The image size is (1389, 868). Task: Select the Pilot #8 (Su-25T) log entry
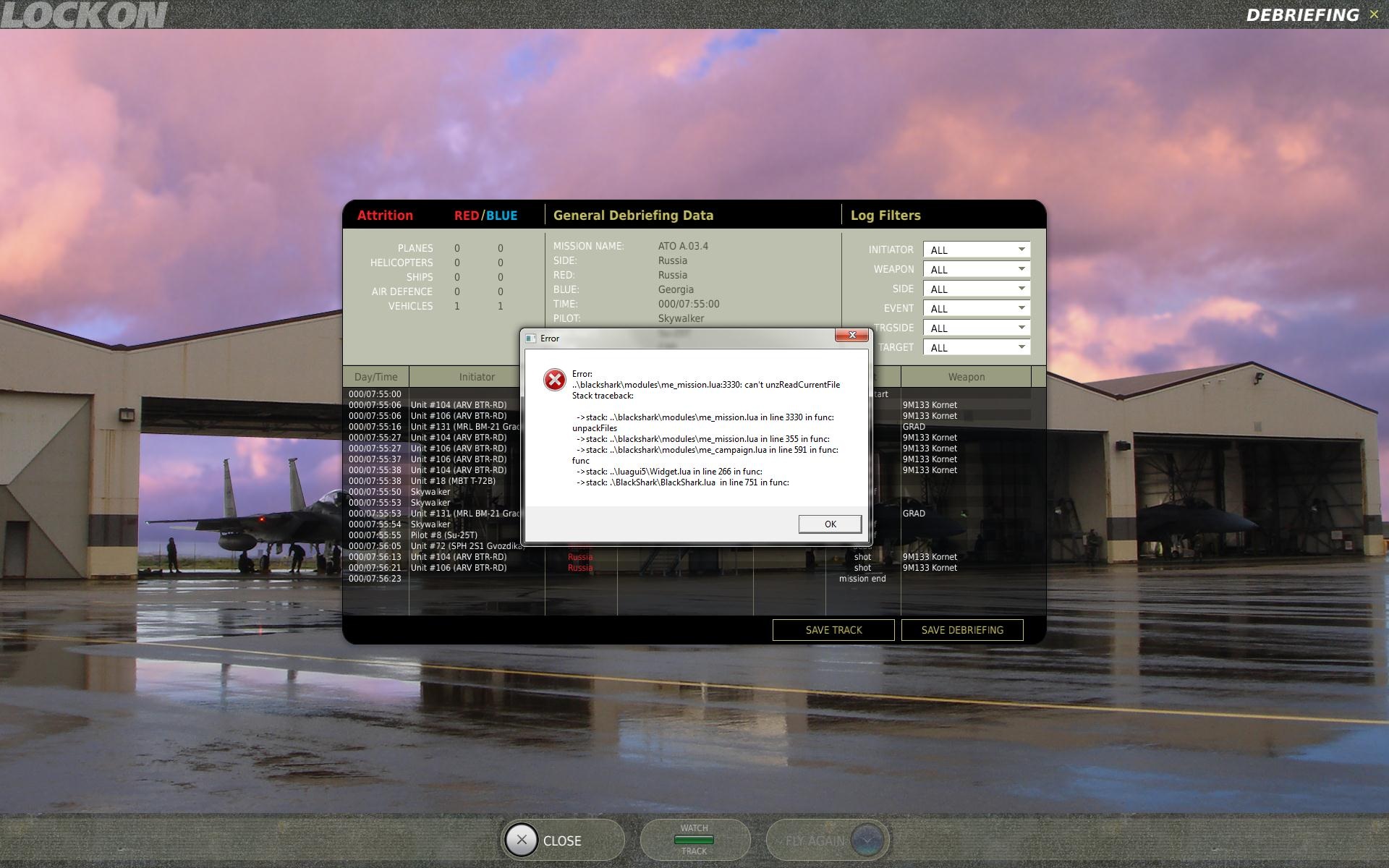(444, 535)
